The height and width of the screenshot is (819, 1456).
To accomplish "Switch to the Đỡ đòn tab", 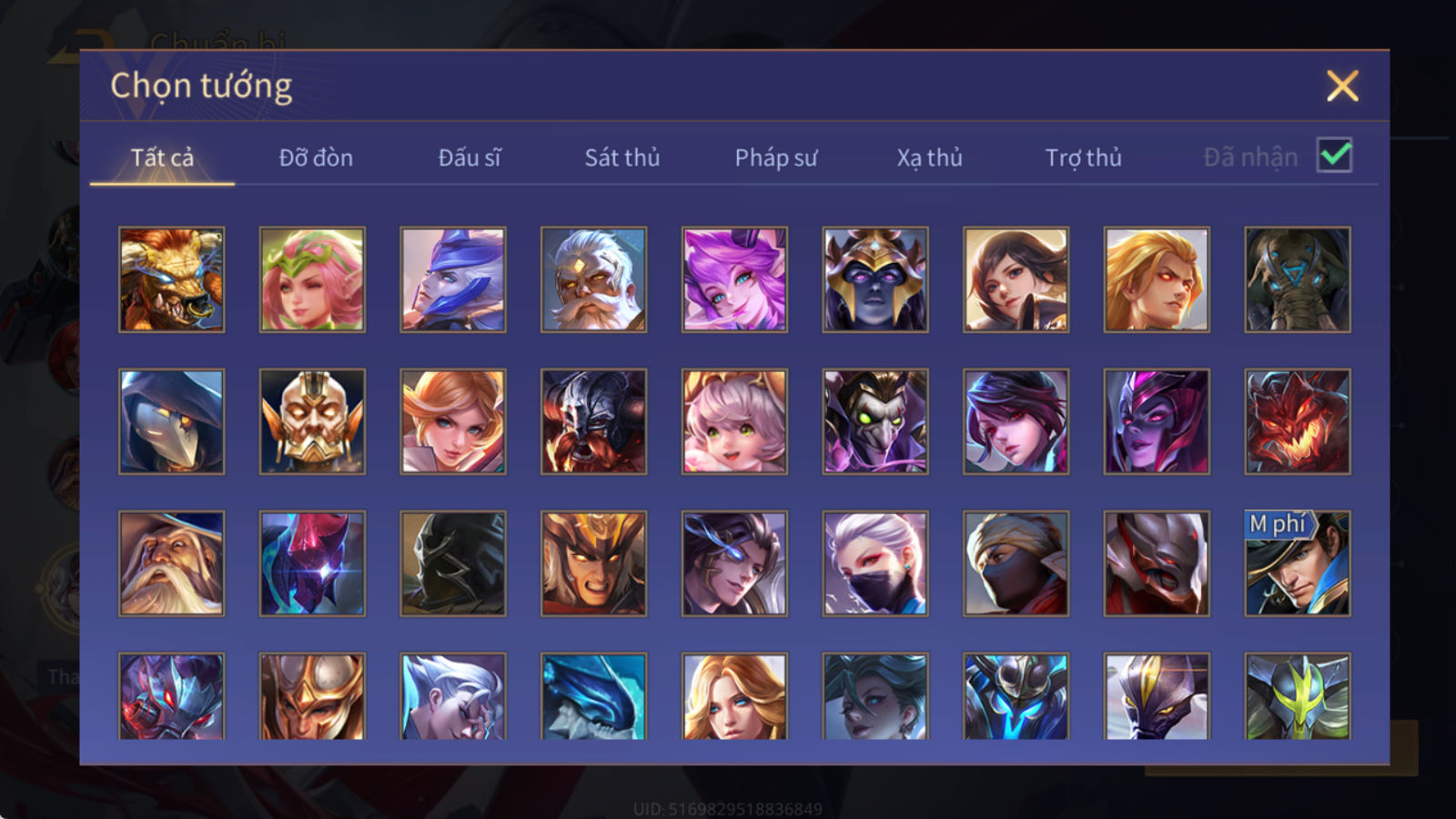I will 316,157.
